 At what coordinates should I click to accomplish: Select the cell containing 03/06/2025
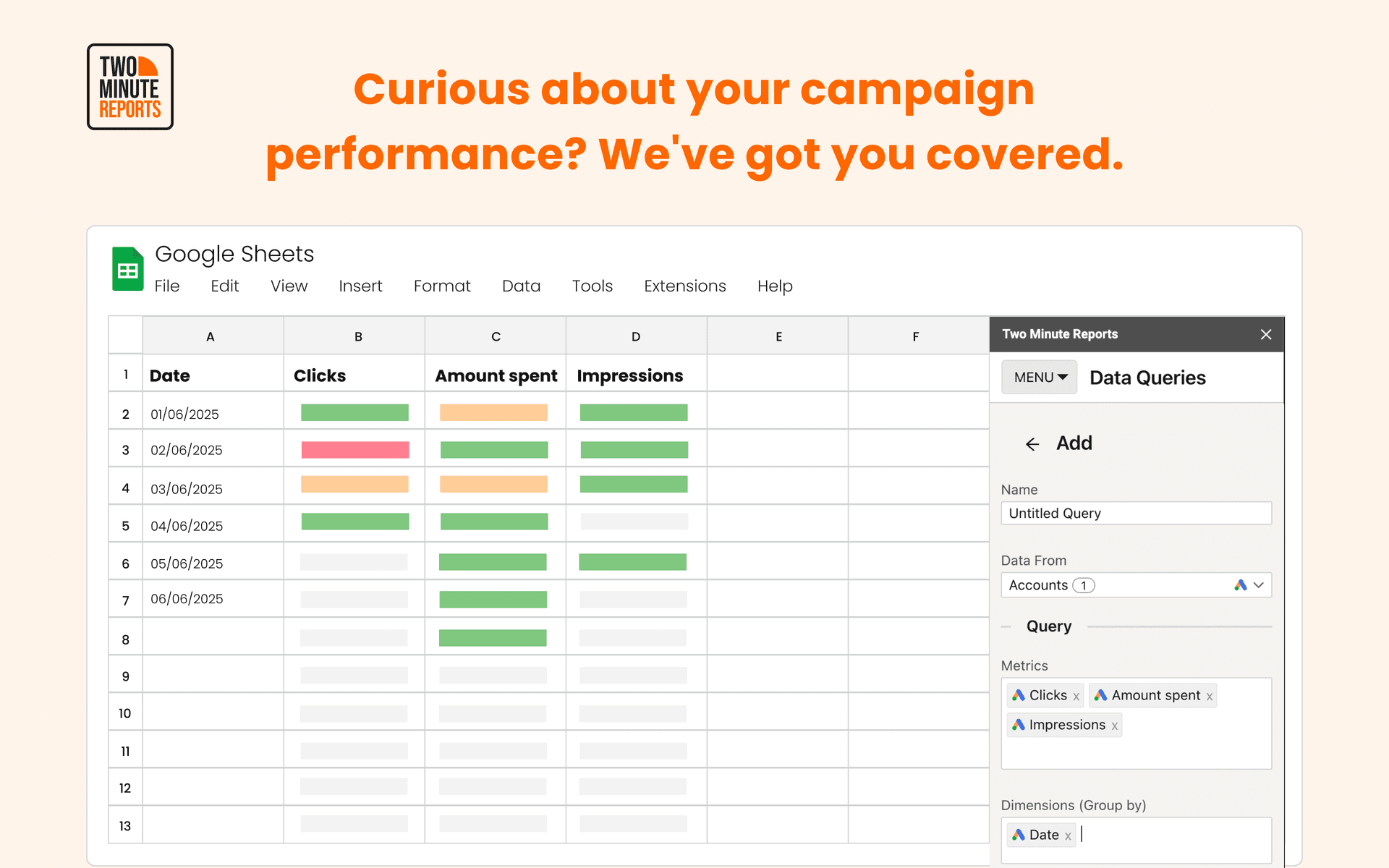pos(186,488)
